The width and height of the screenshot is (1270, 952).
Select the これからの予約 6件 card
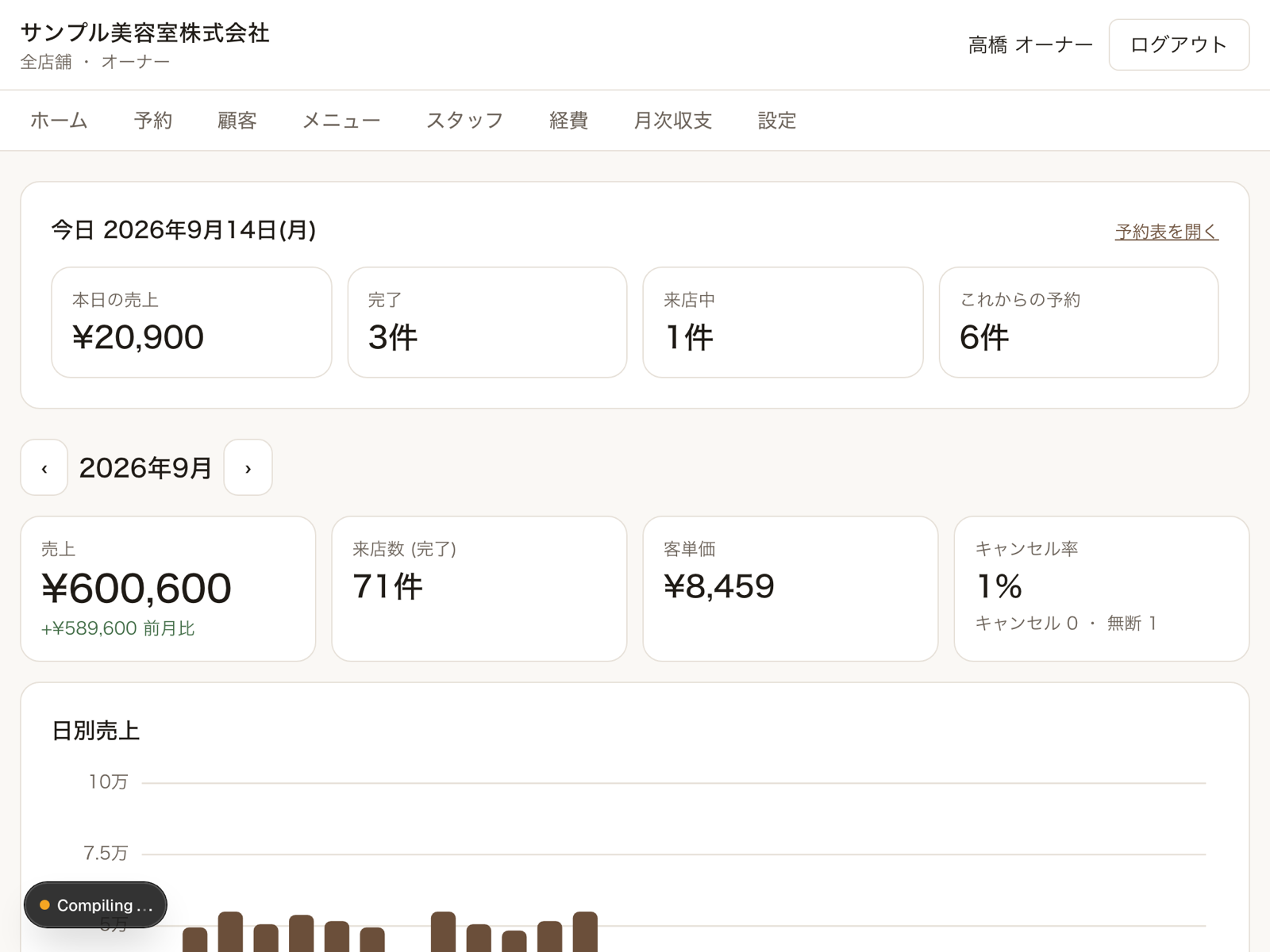[1079, 322]
